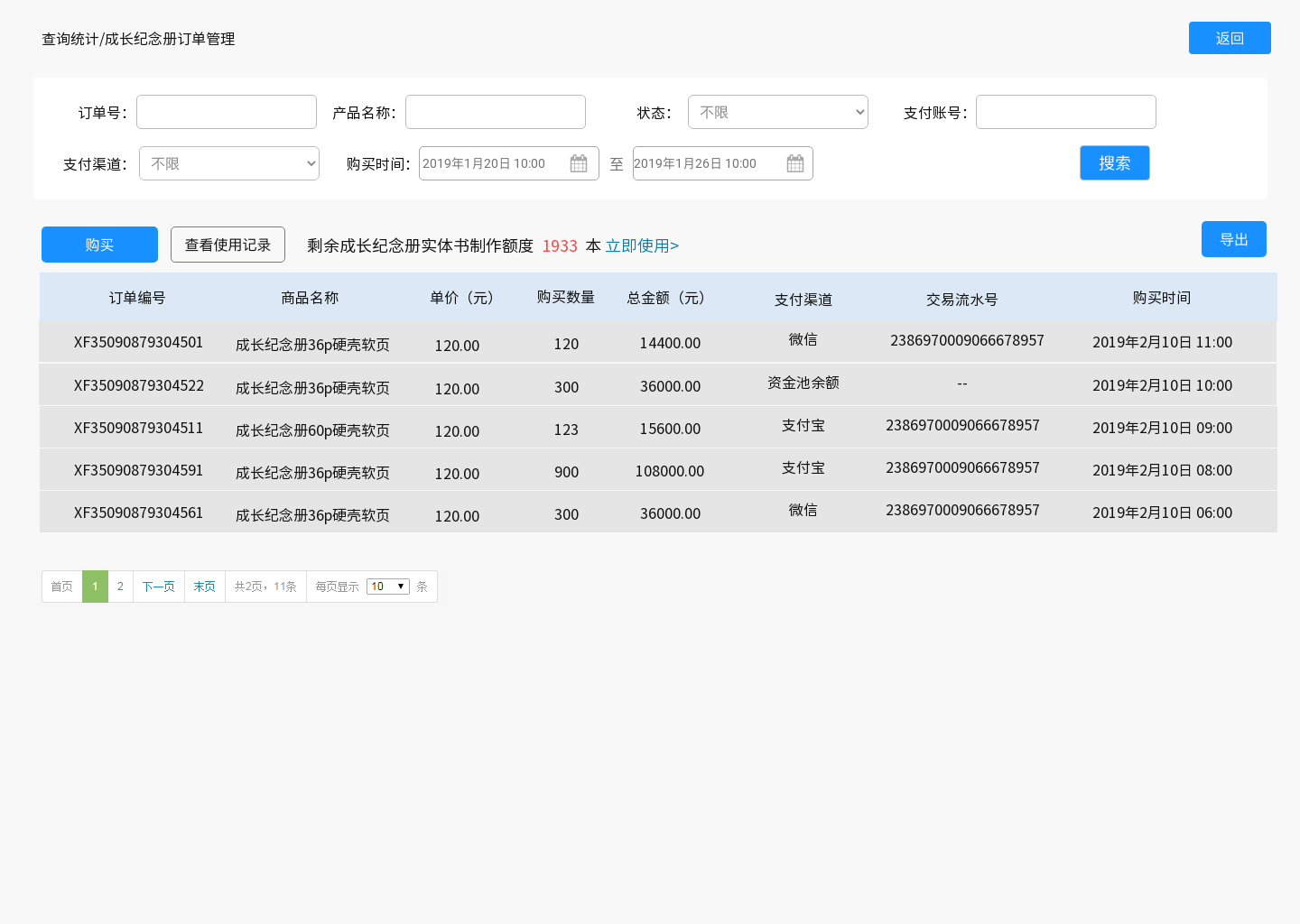Focus the 产品名称 input field
This screenshot has width=1300, height=924.
click(496, 112)
